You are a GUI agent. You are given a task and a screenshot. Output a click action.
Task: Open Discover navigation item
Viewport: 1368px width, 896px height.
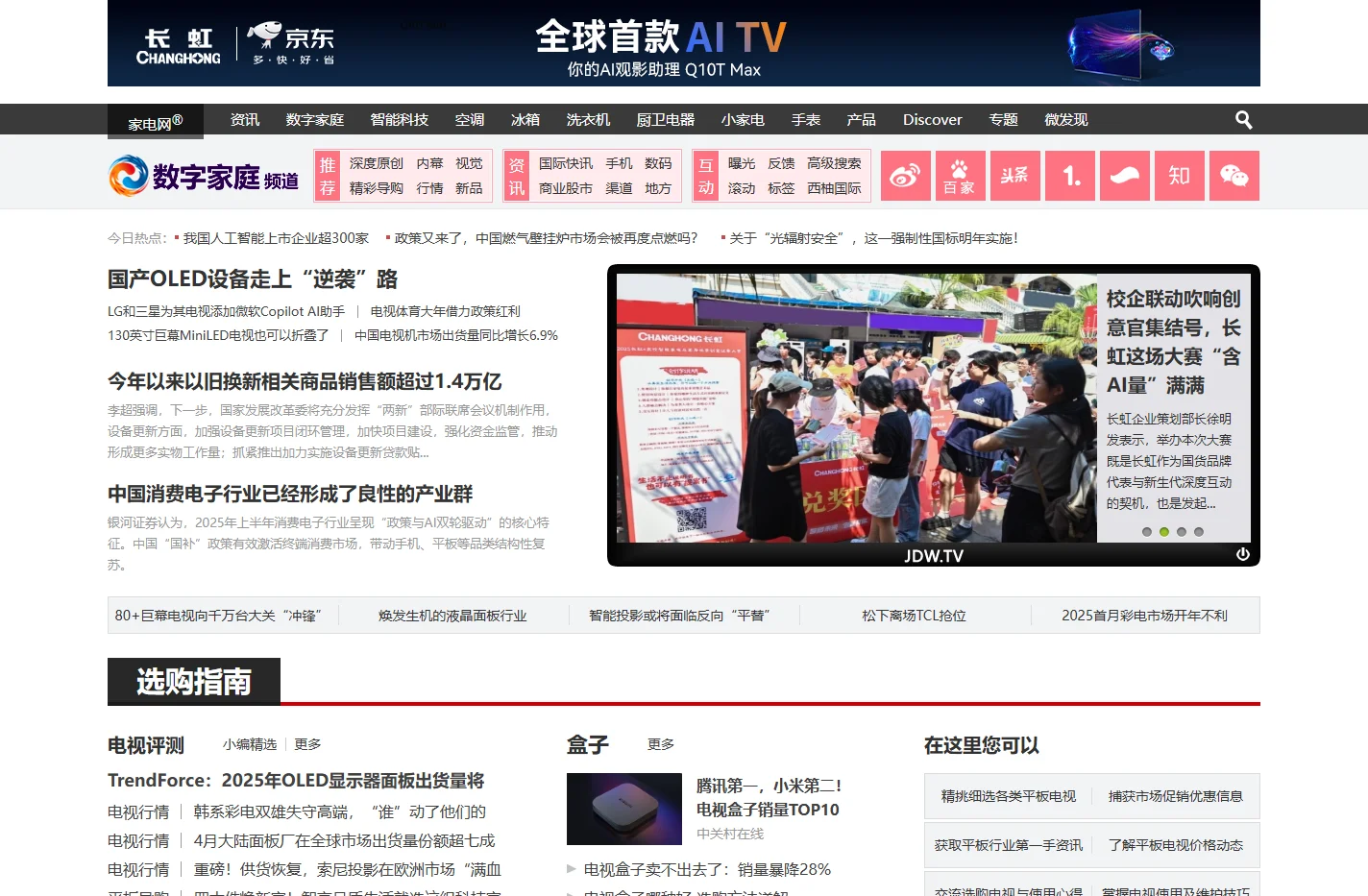pyautogui.click(x=932, y=120)
